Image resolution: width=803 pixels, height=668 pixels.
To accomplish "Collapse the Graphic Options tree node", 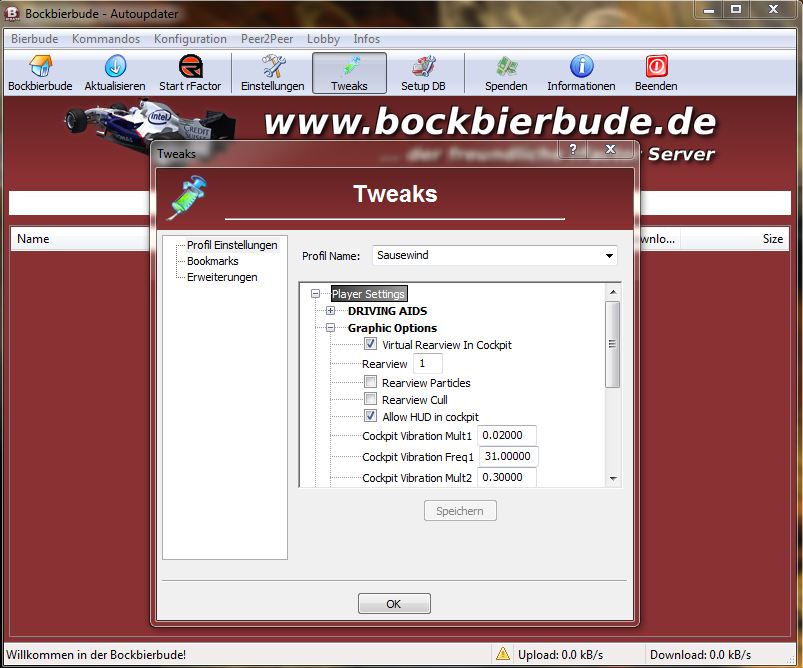I will pyautogui.click(x=331, y=328).
